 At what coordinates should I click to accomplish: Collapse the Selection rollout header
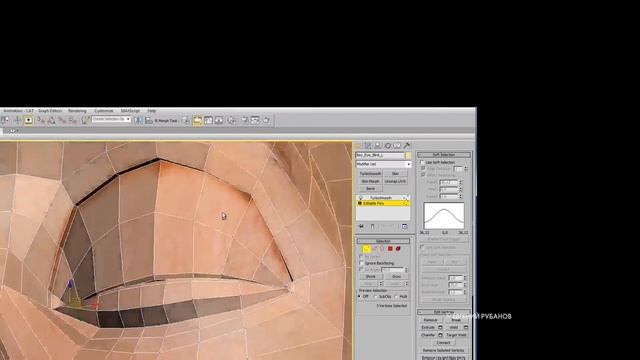click(x=383, y=241)
